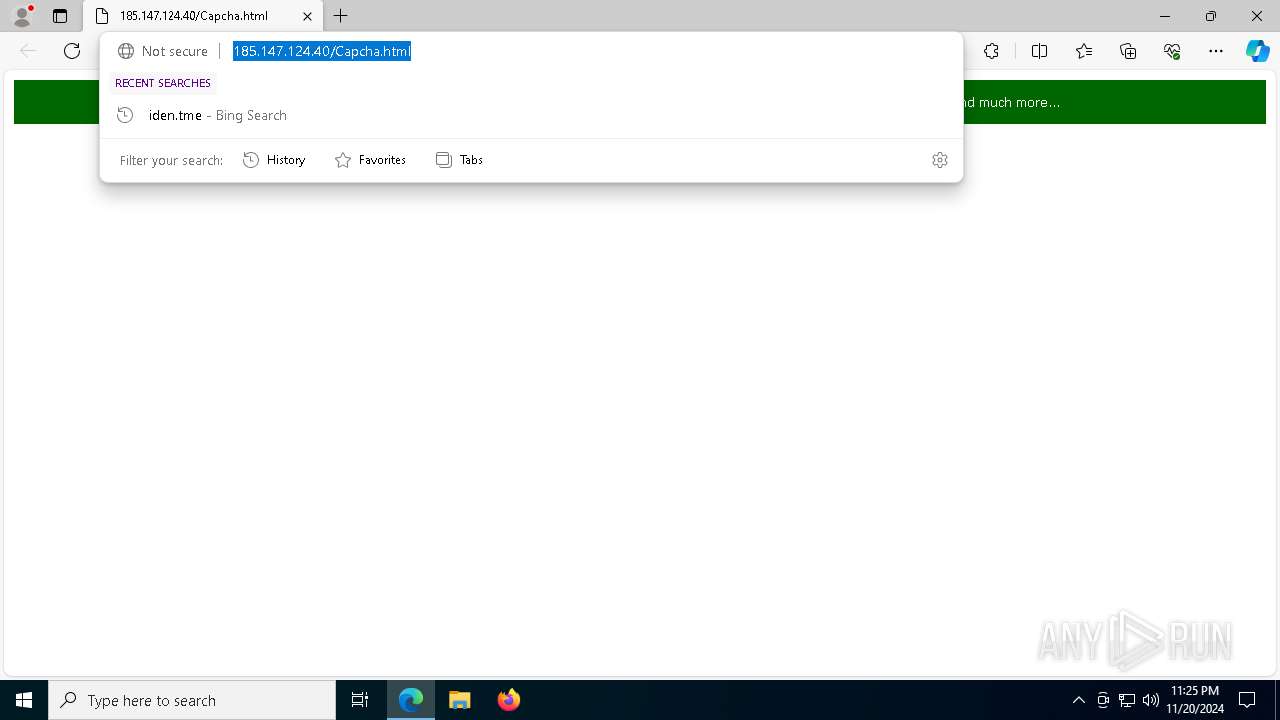Open network status tray icon

pos(1127,700)
